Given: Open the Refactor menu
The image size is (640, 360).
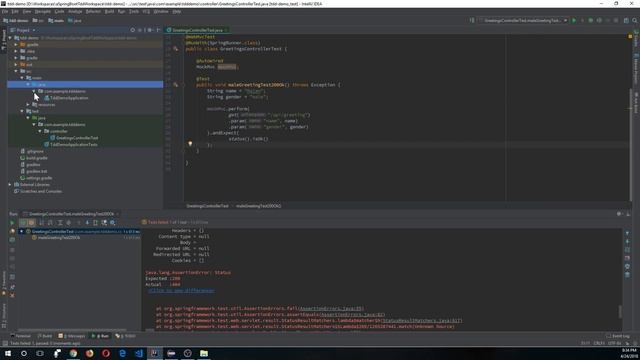Looking at the screenshot, I should [93, 11].
